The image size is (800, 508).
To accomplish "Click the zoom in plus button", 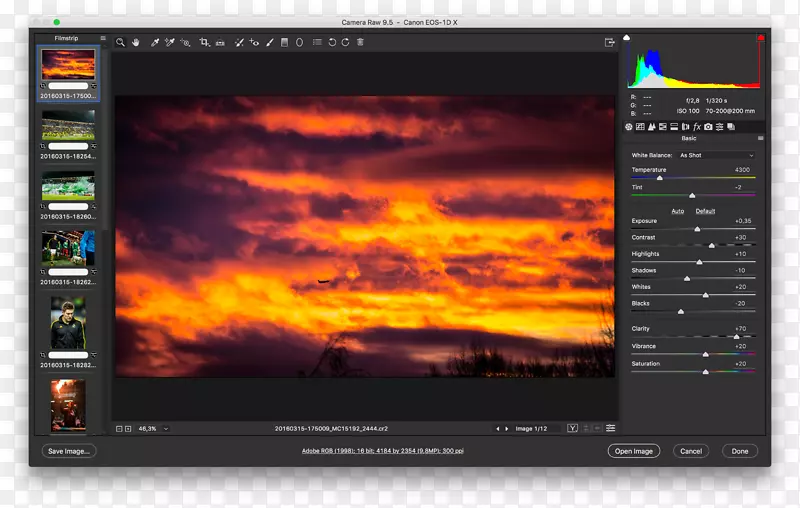I will (x=128, y=429).
